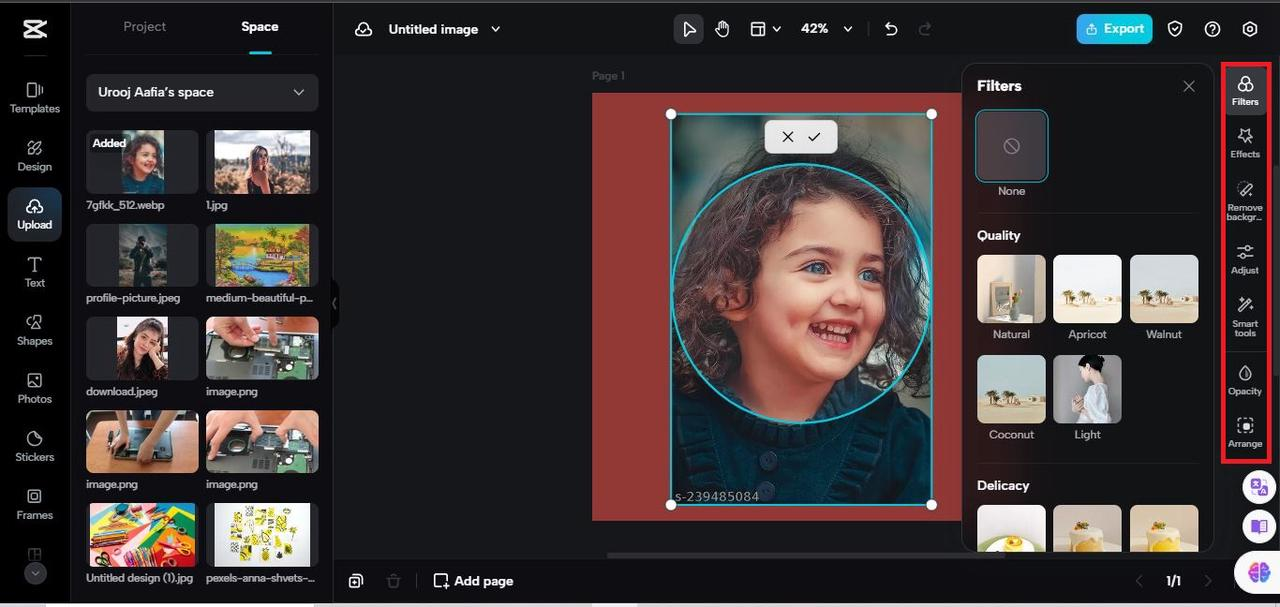Select the Untitled design (1).jpg thumbnail
The image size is (1280, 607).
(142, 535)
